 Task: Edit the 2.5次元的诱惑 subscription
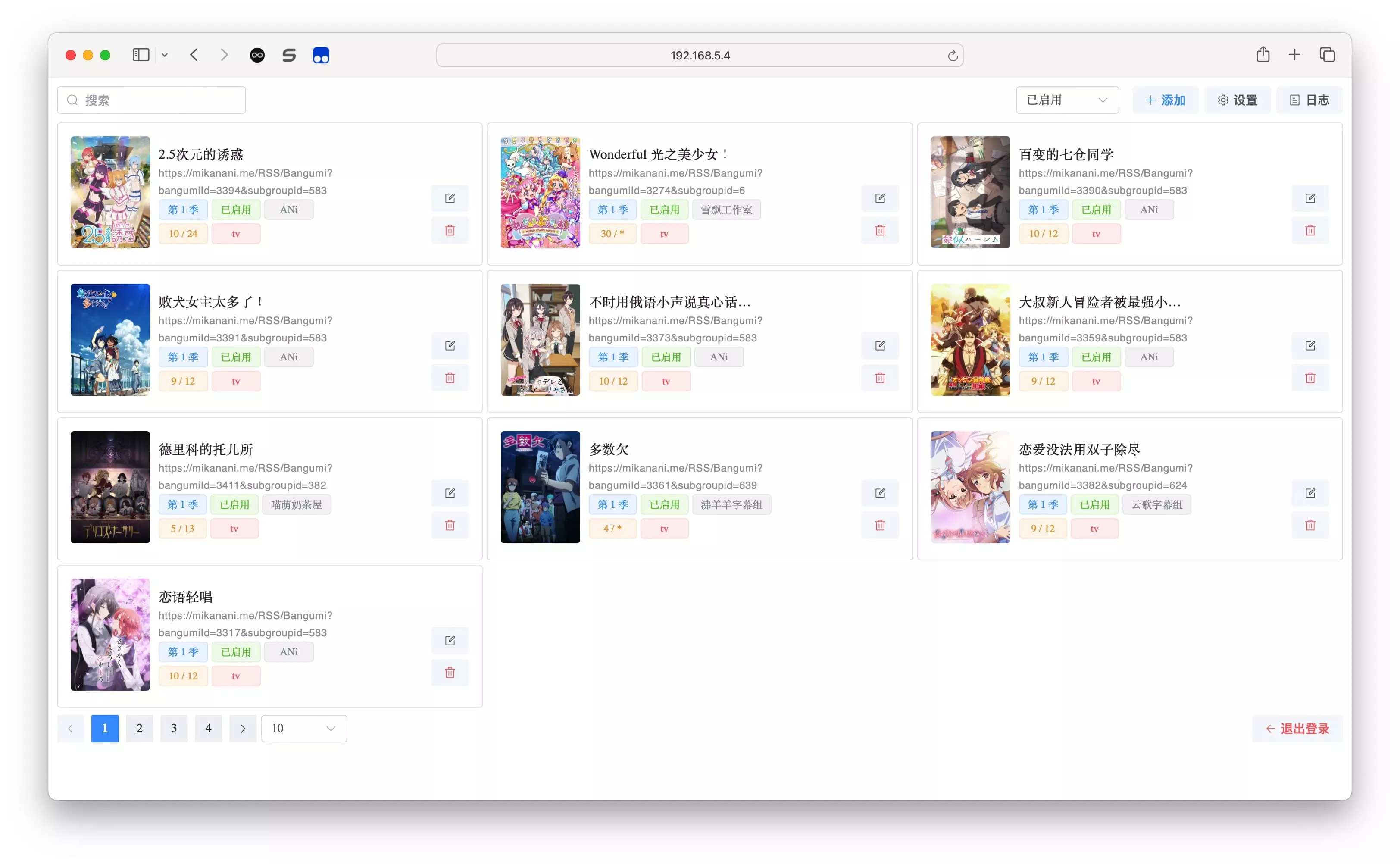coord(450,198)
